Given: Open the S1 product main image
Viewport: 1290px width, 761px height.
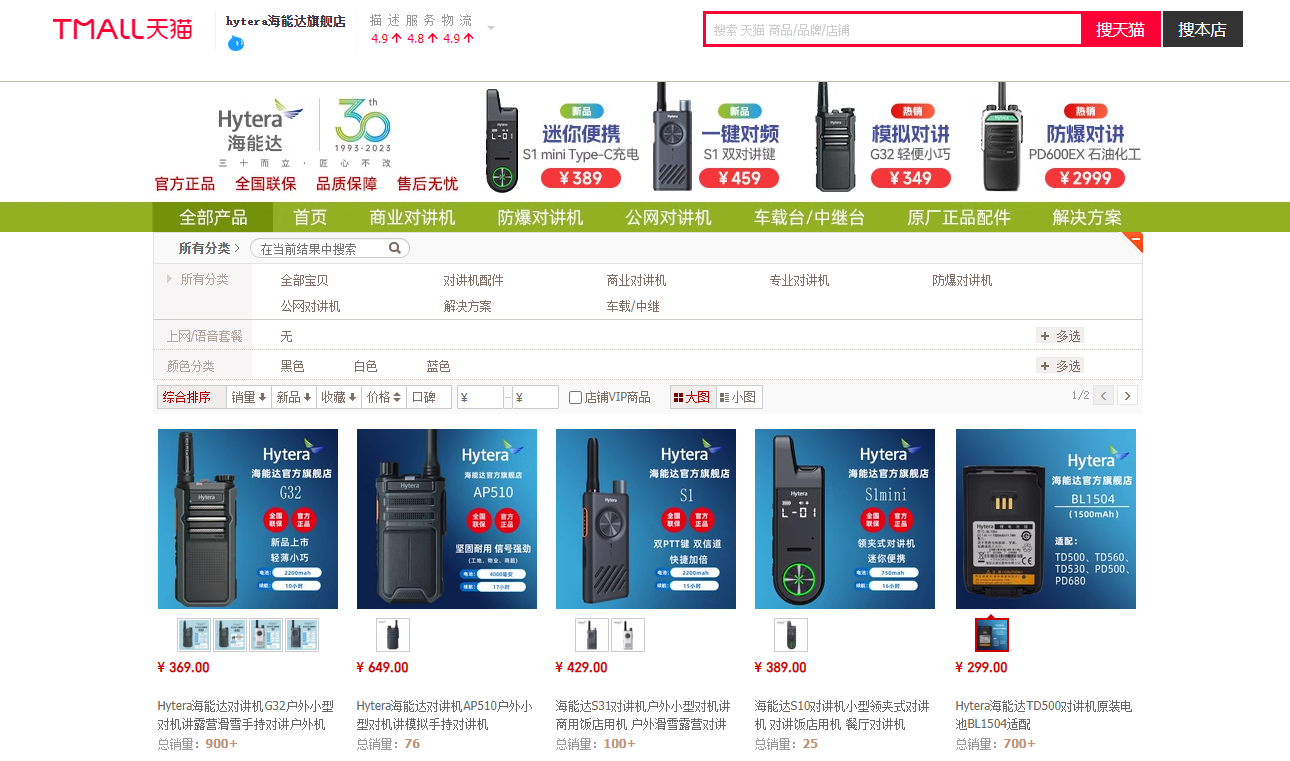Looking at the screenshot, I should (x=646, y=519).
